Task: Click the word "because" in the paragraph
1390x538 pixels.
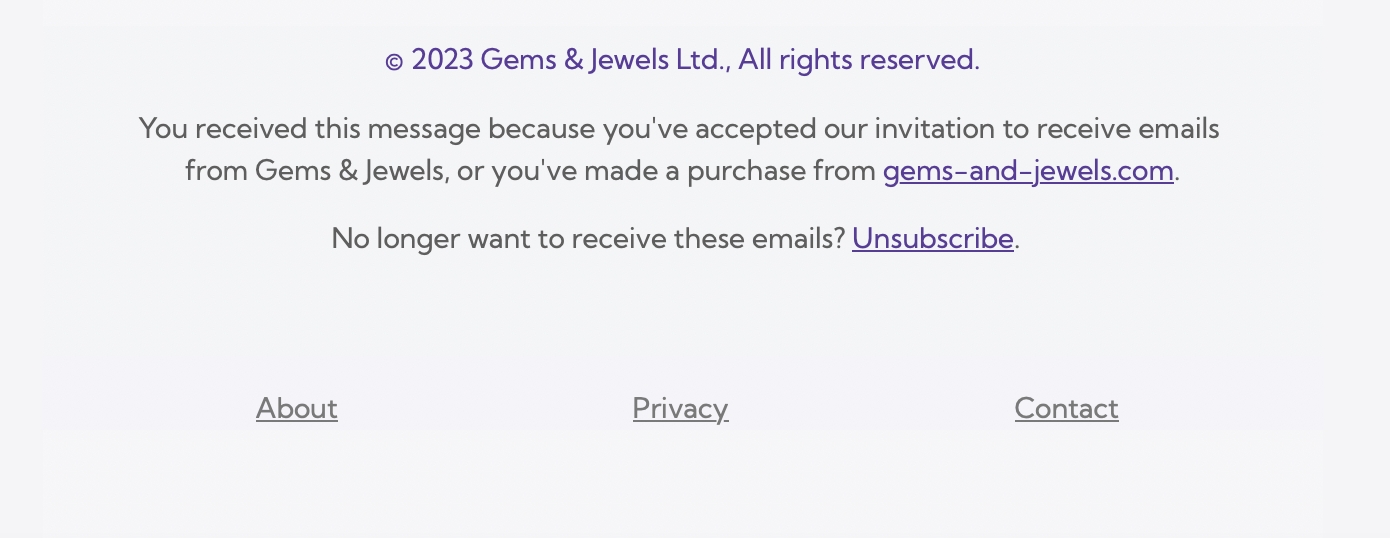Action: point(541,129)
